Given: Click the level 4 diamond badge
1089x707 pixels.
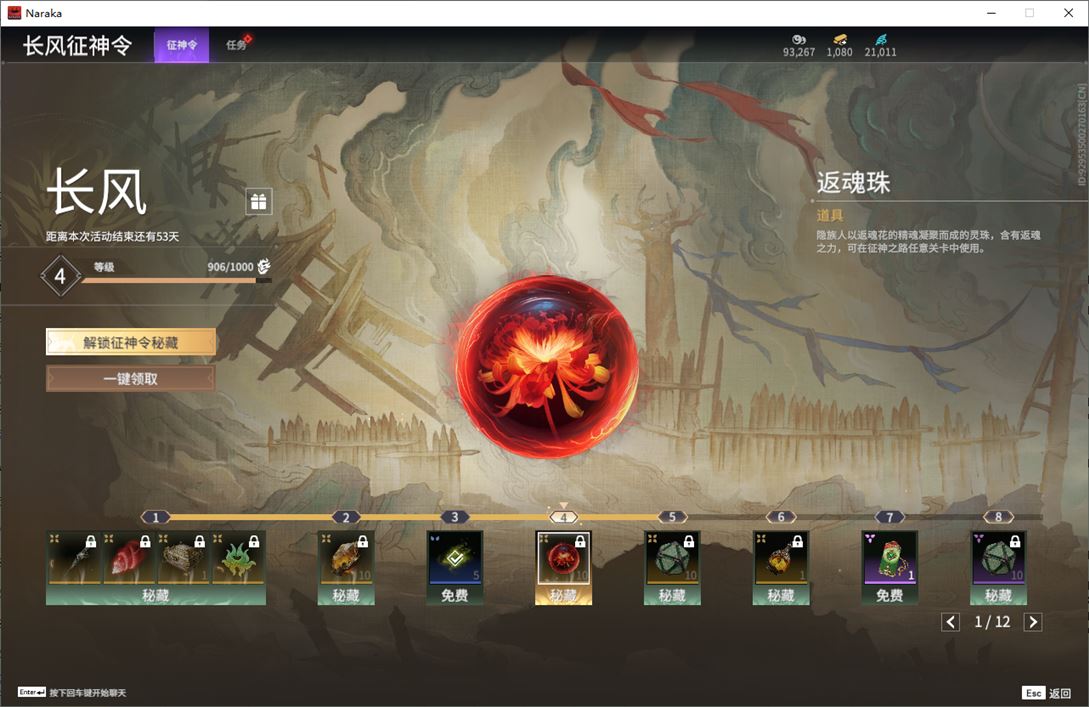Looking at the screenshot, I should 60,276.
